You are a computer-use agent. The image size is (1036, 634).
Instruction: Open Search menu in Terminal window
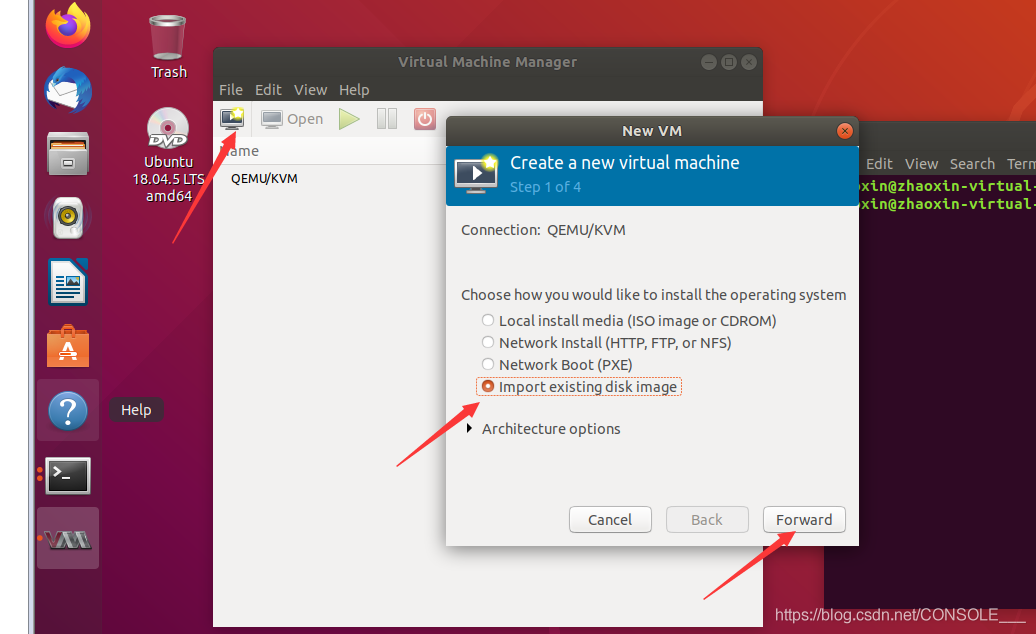pos(972,164)
